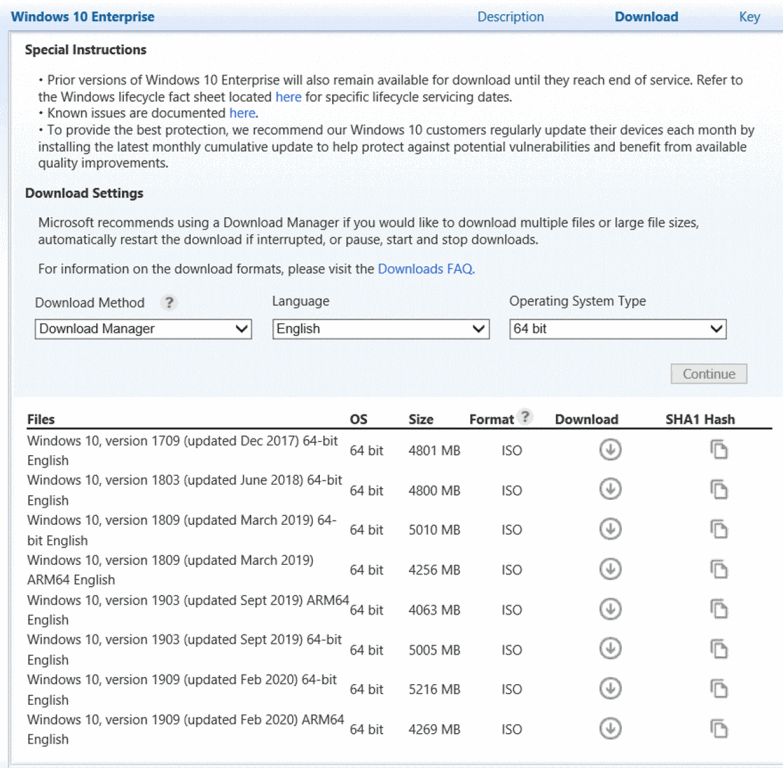Copy SHA1 hash for version 1903 ARM64
The height and width of the screenshot is (768, 783).
[x=718, y=609]
